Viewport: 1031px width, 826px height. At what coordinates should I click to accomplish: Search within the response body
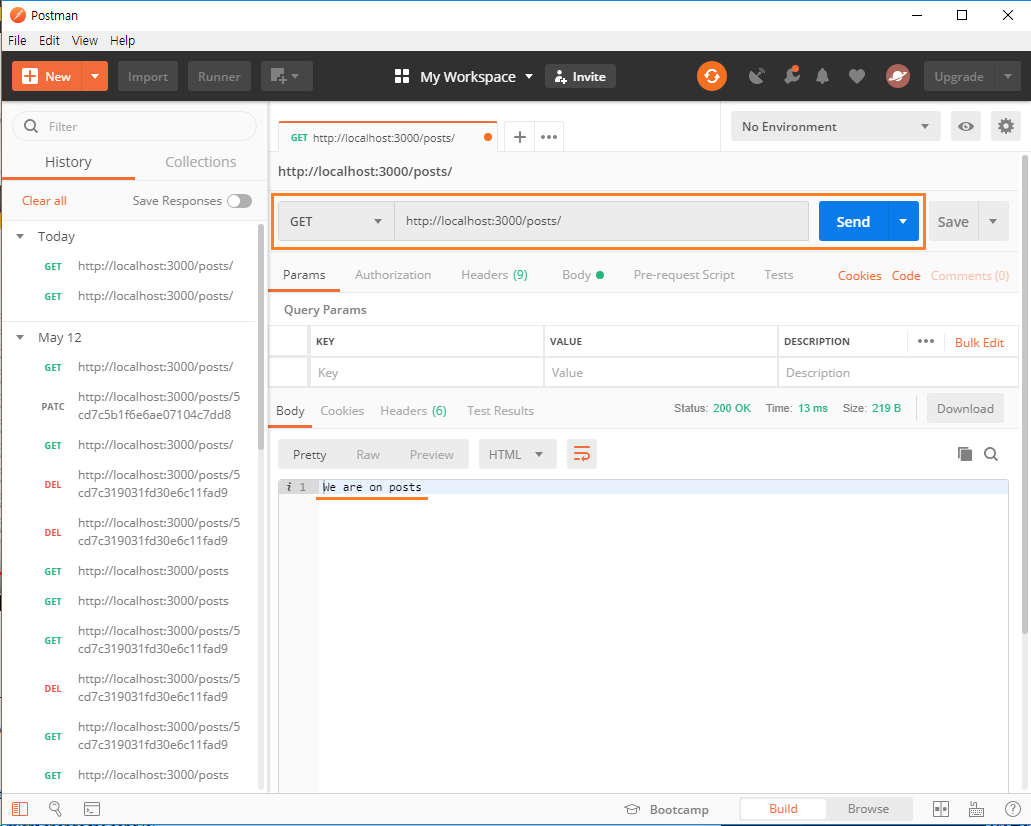pyautogui.click(x=991, y=454)
